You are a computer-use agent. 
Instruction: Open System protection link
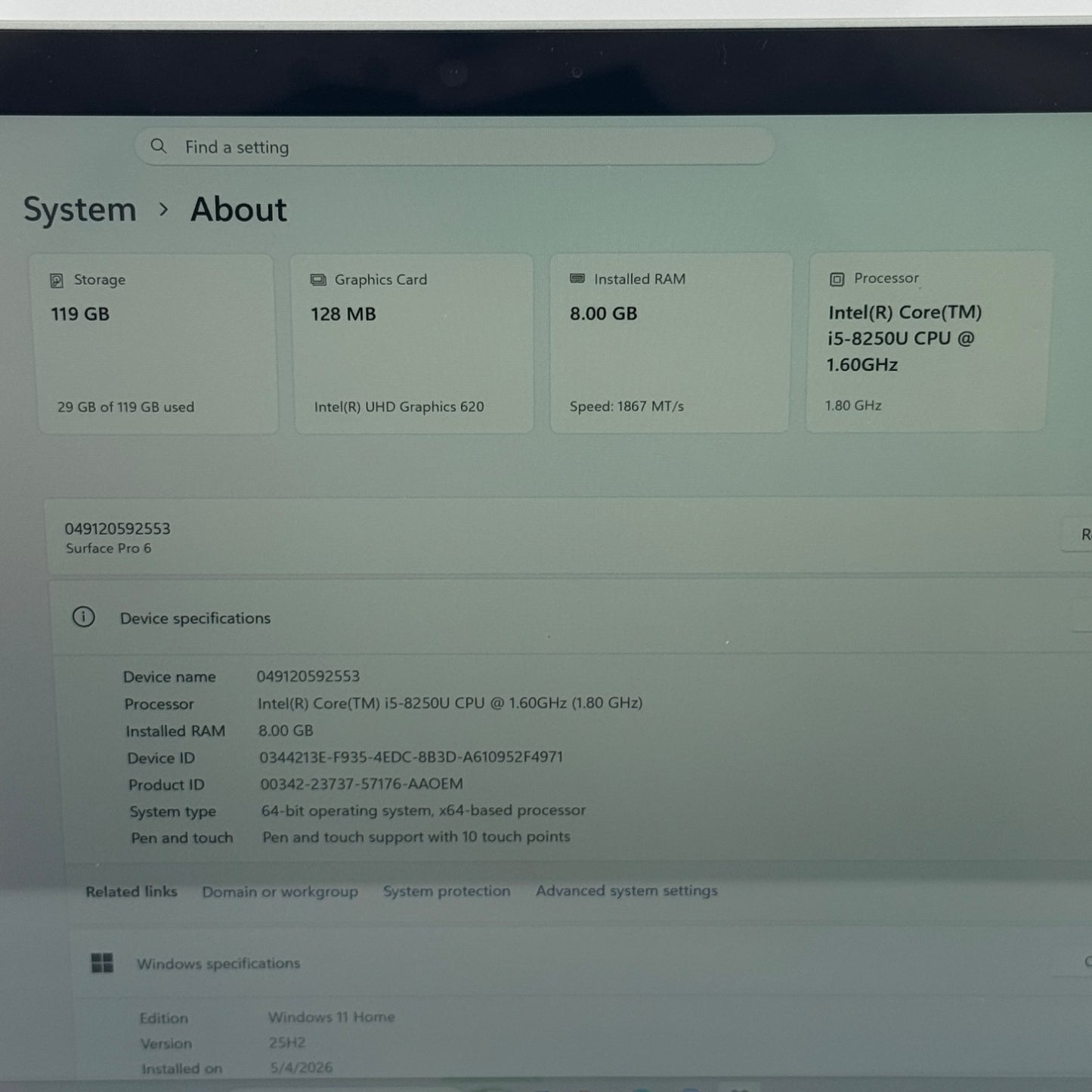pos(447,891)
